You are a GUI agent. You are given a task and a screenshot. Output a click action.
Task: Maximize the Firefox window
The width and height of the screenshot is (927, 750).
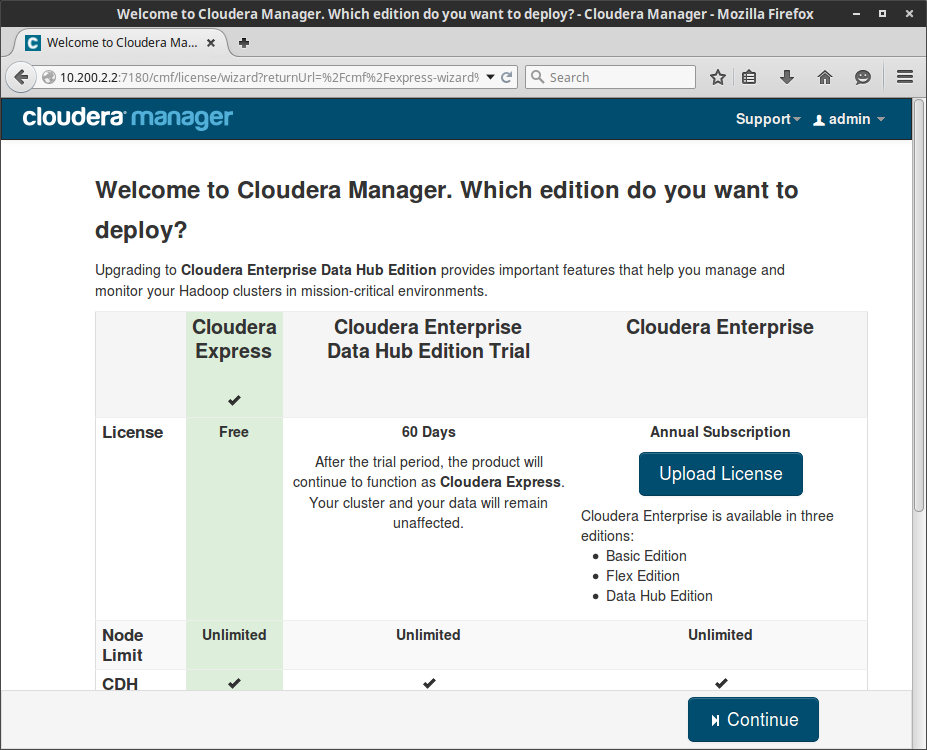883,14
